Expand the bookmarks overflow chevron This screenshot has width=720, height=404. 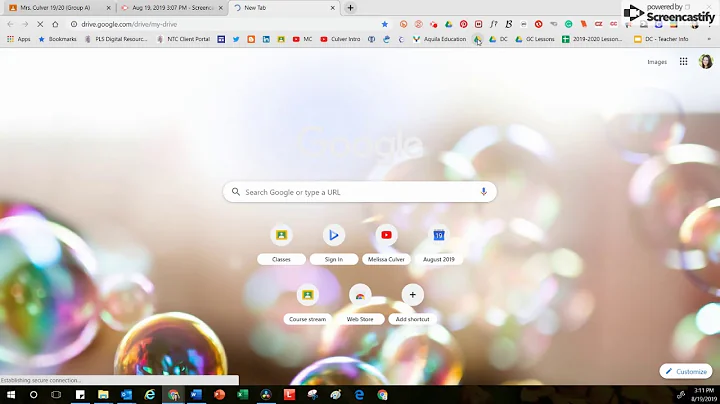click(709, 39)
